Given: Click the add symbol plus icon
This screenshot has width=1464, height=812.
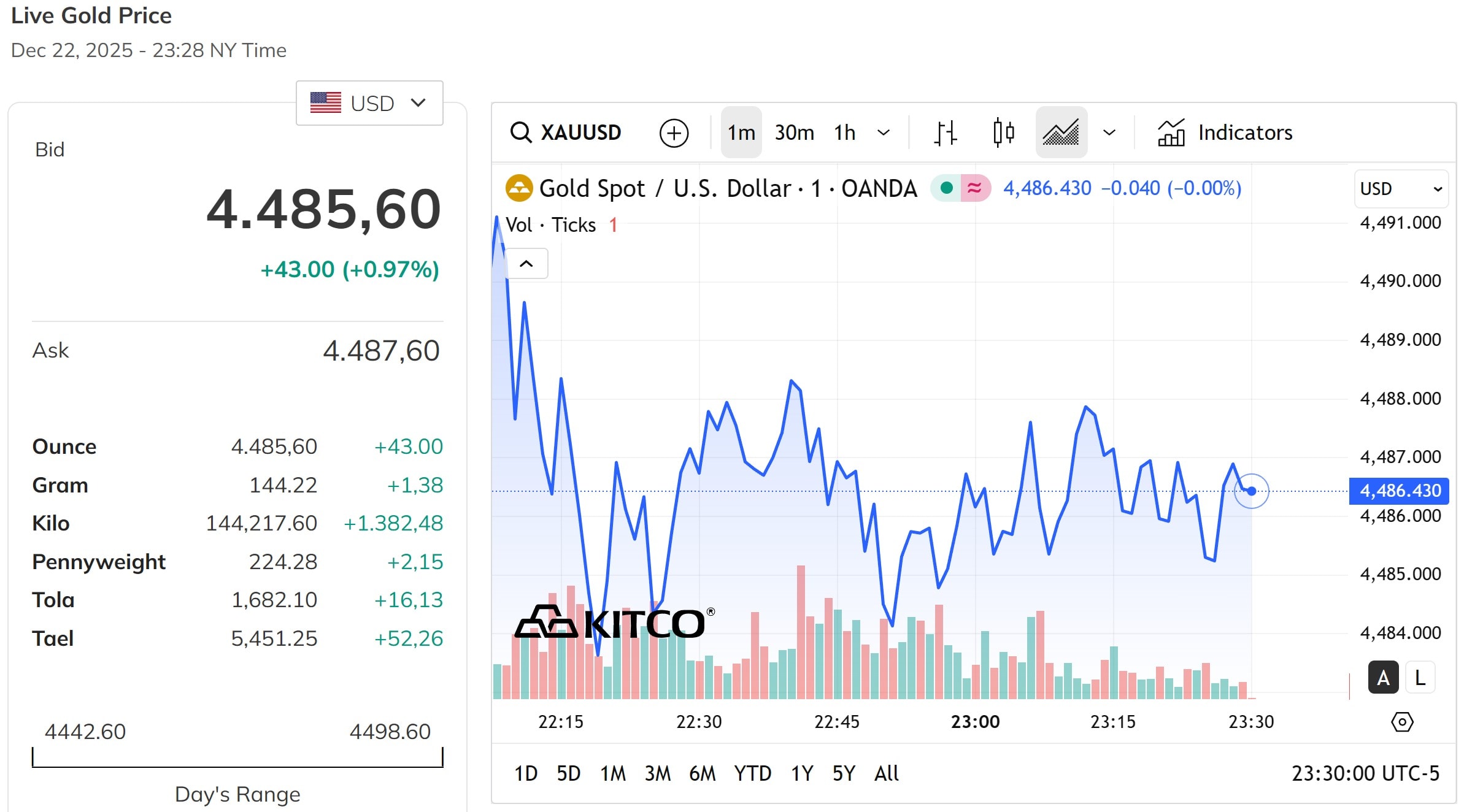Looking at the screenshot, I should click(x=674, y=133).
